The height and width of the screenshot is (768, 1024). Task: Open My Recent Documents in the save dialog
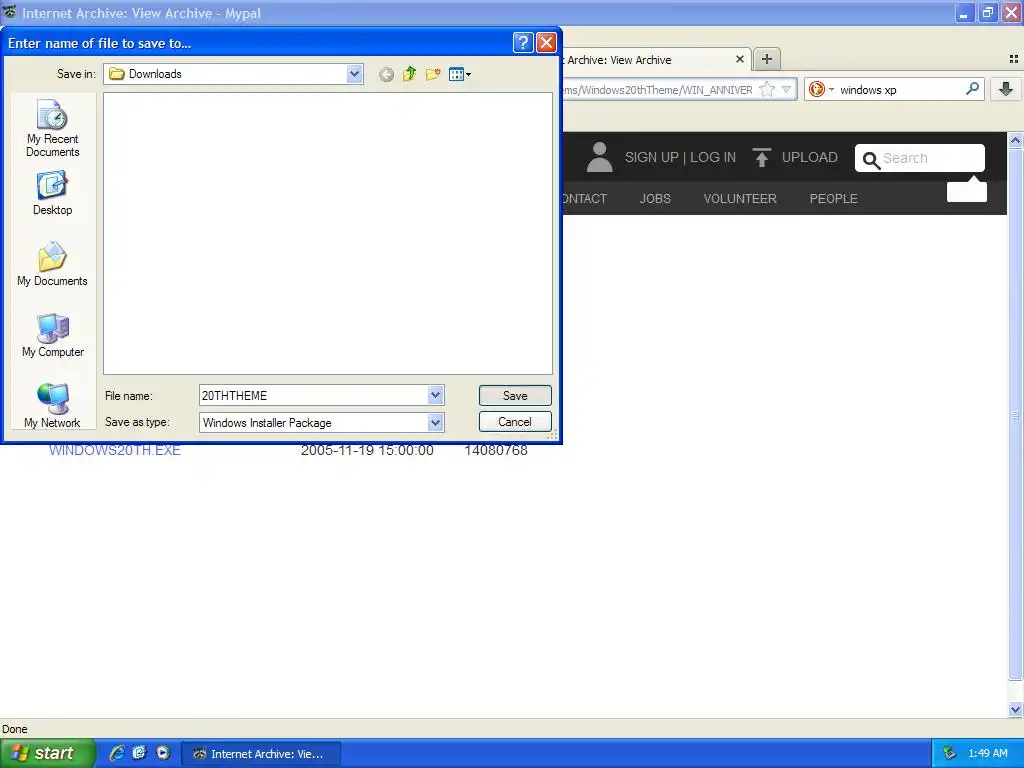52,129
